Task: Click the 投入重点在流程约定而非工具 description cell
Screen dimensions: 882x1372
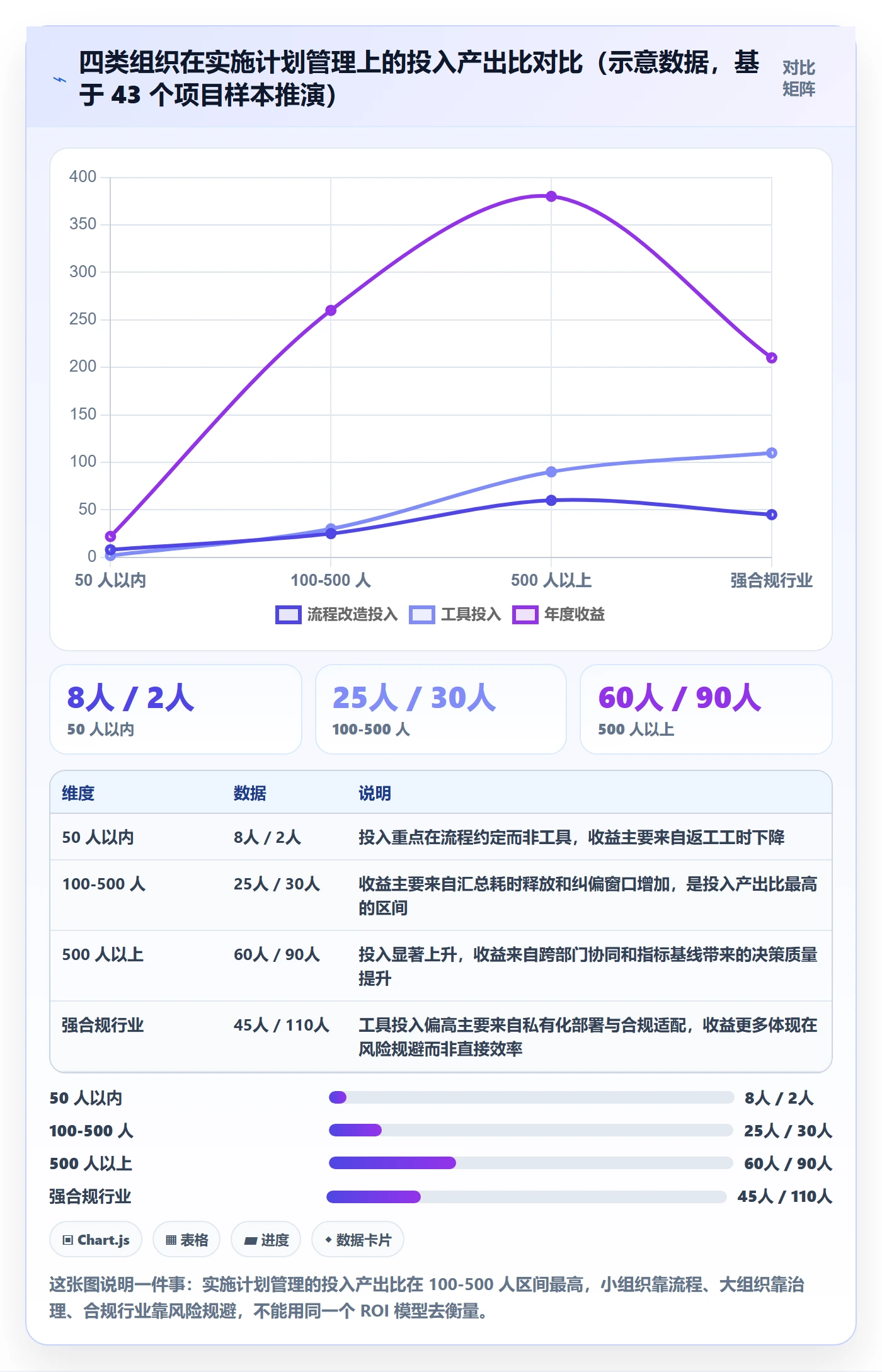Action: click(x=571, y=837)
